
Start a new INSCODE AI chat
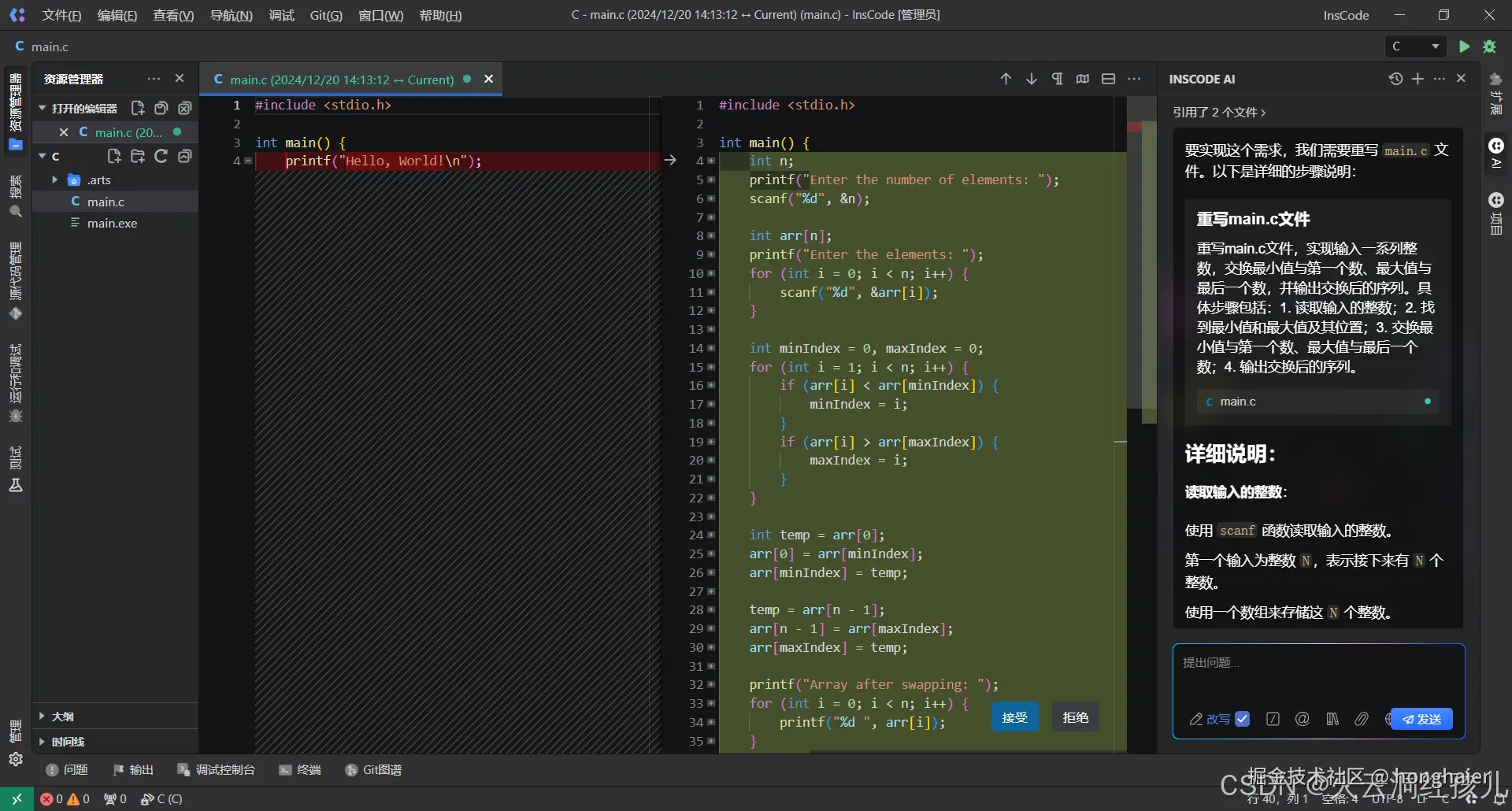1417,79
